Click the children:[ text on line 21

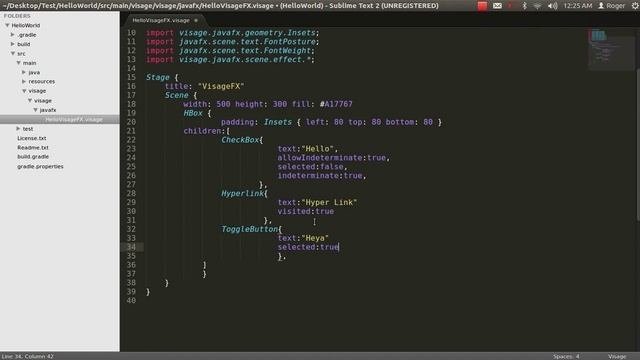[x=207, y=131]
